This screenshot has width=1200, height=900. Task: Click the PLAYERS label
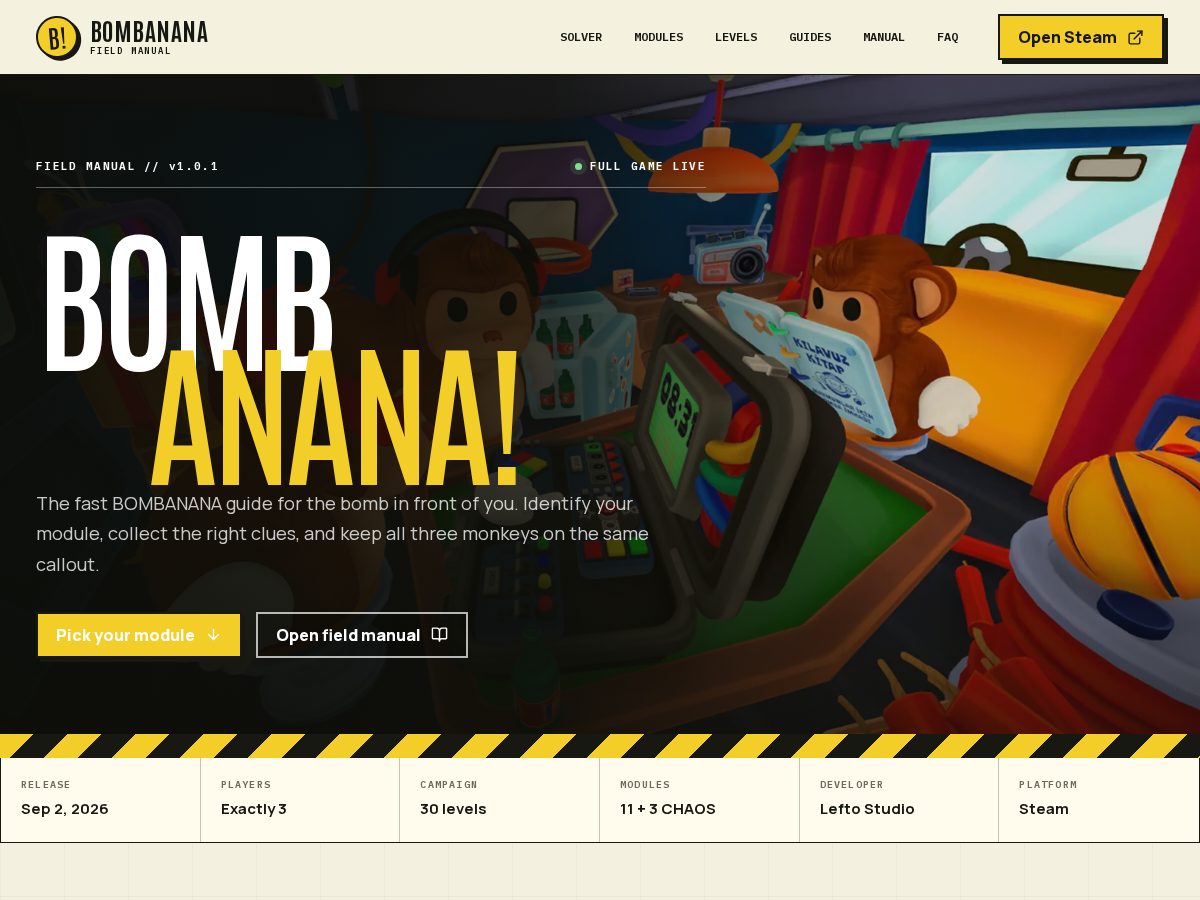[x=246, y=785]
